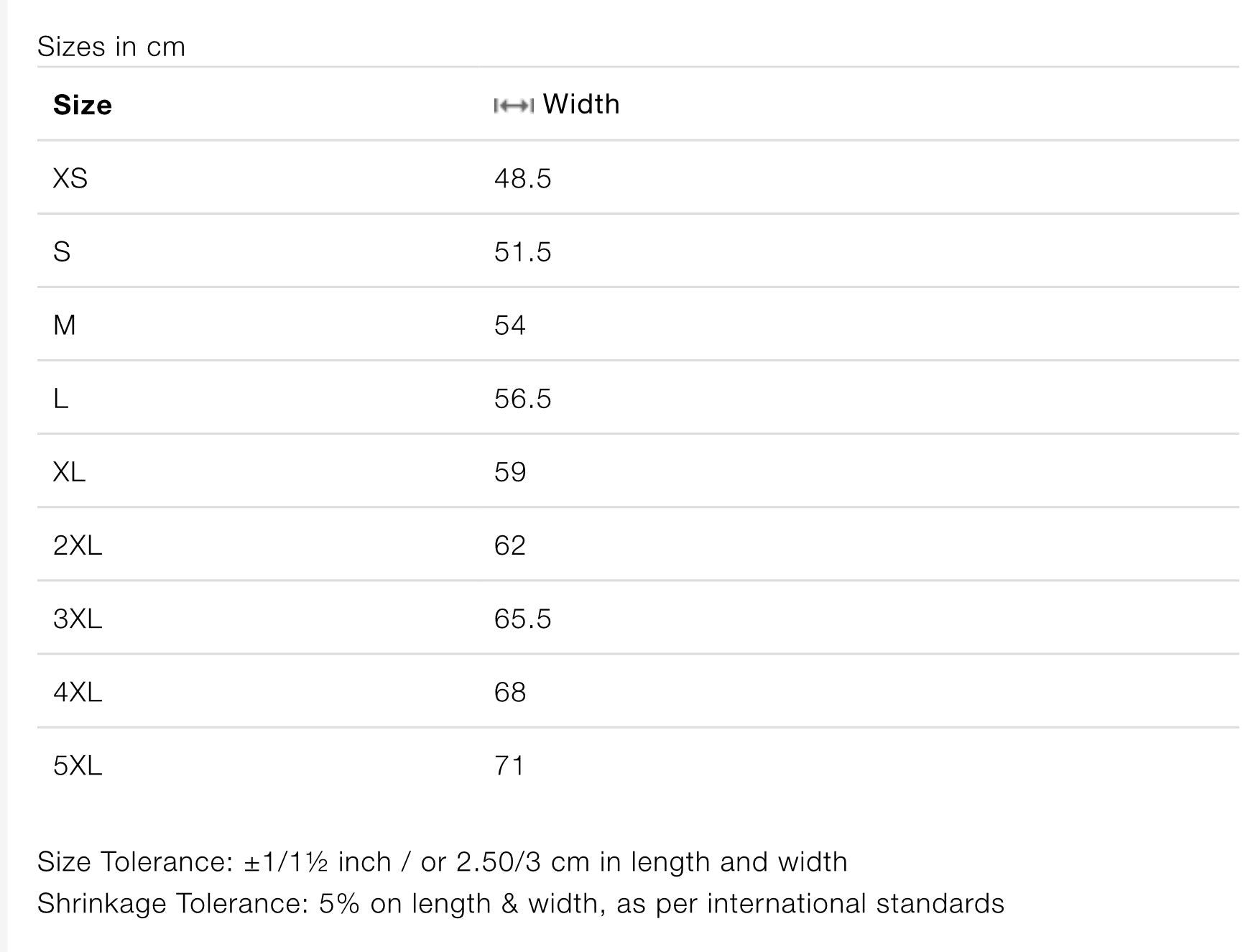The height and width of the screenshot is (952, 1258).
Task: Select the 4XL size row label
Action: (x=78, y=693)
